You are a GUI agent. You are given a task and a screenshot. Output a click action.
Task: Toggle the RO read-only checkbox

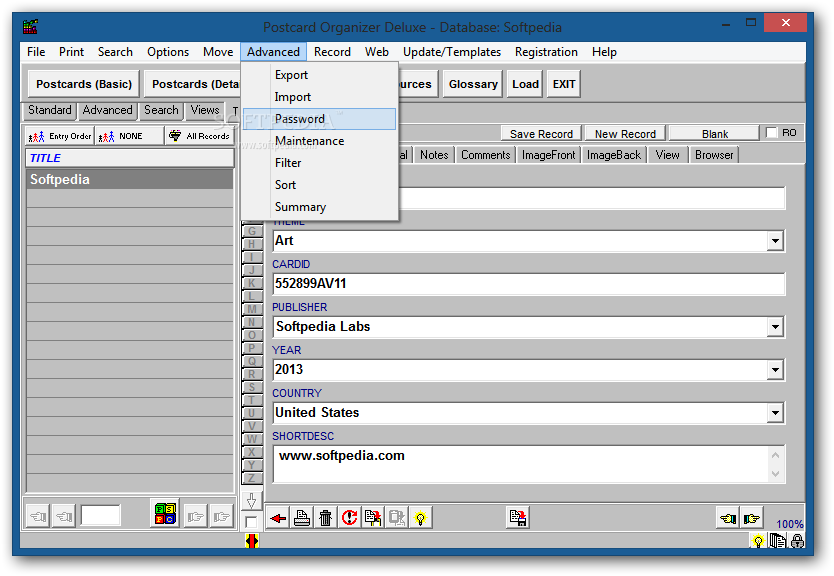point(772,132)
